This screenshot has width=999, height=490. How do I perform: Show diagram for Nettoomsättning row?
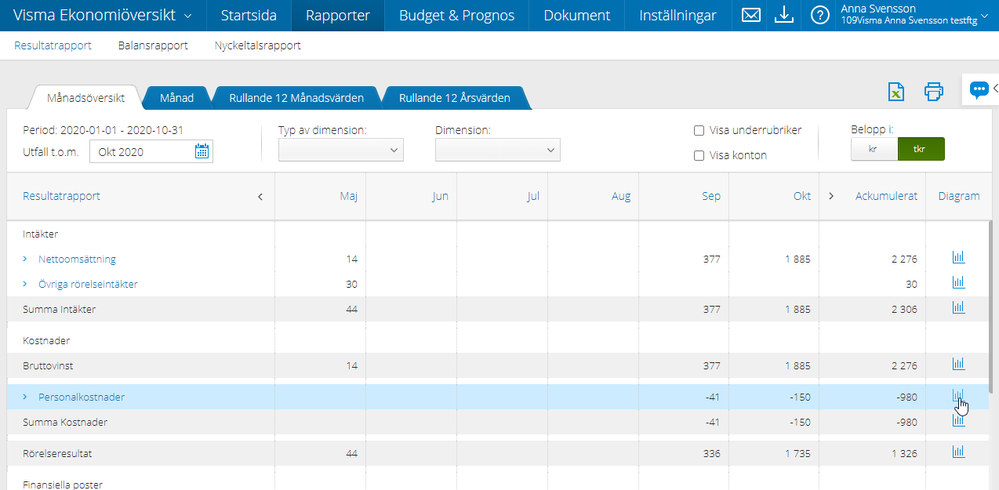[958, 258]
